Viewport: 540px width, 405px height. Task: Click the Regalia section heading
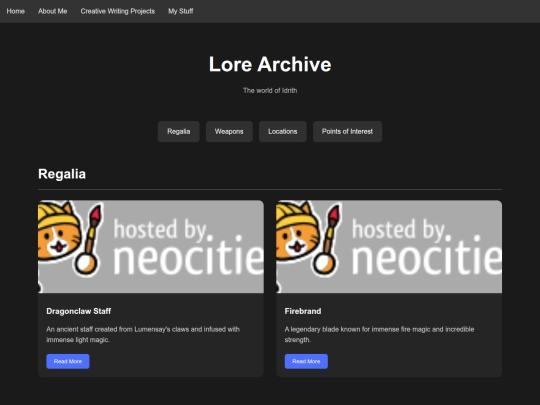(62, 174)
